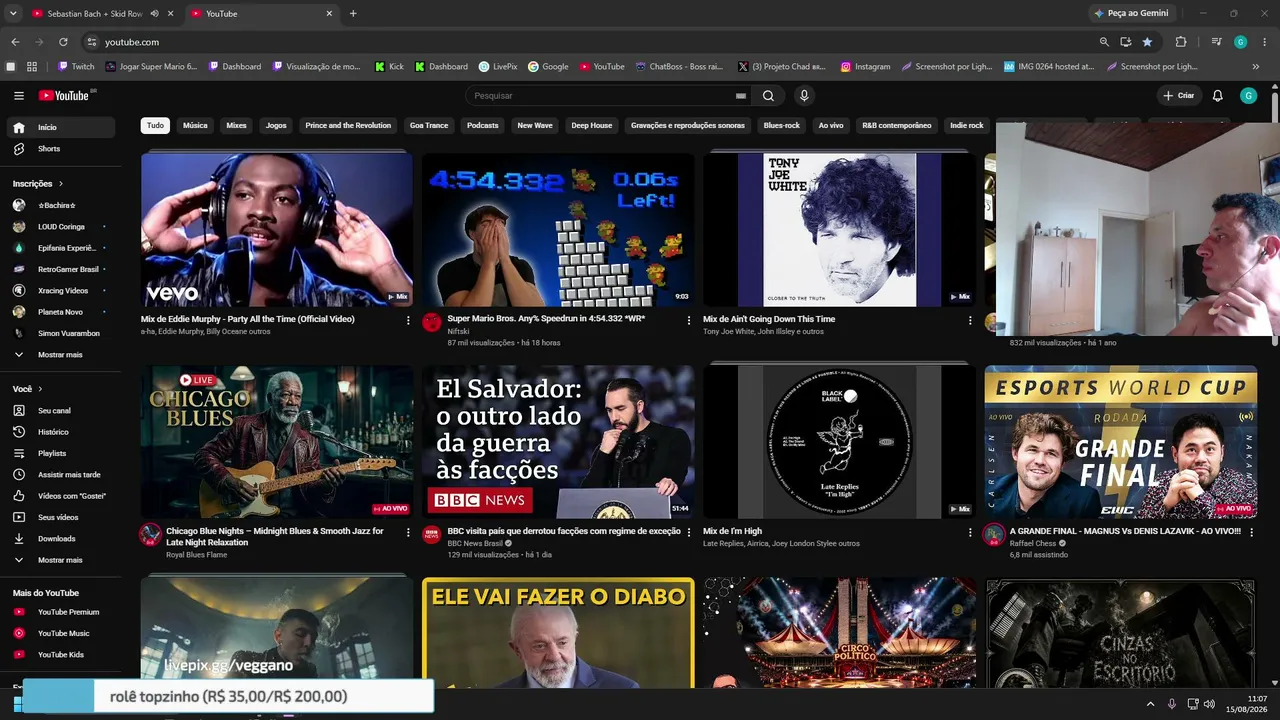Open the browser Extensions puzzle icon
The height and width of the screenshot is (720, 1280).
point(1181,42)
